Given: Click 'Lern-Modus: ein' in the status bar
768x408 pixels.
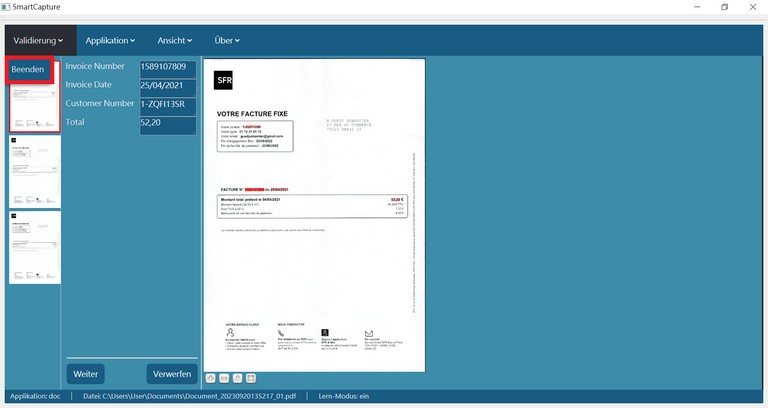Looking at the screenshot, I should (344, 396).
